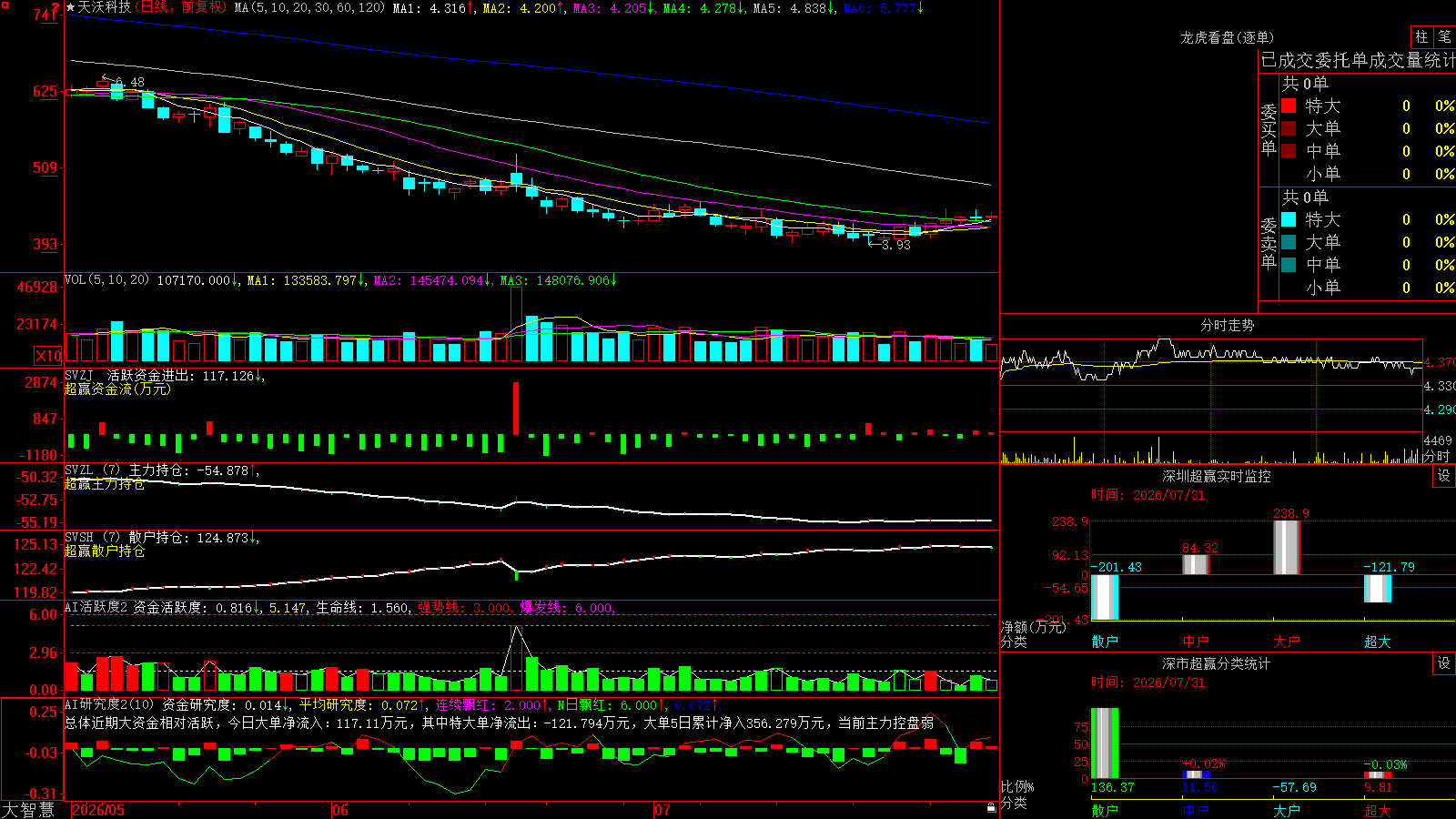Click the teal 大单 sell order swatch
The image size is (1456, 819).
pyautogui.click(x=1289, y=242)
